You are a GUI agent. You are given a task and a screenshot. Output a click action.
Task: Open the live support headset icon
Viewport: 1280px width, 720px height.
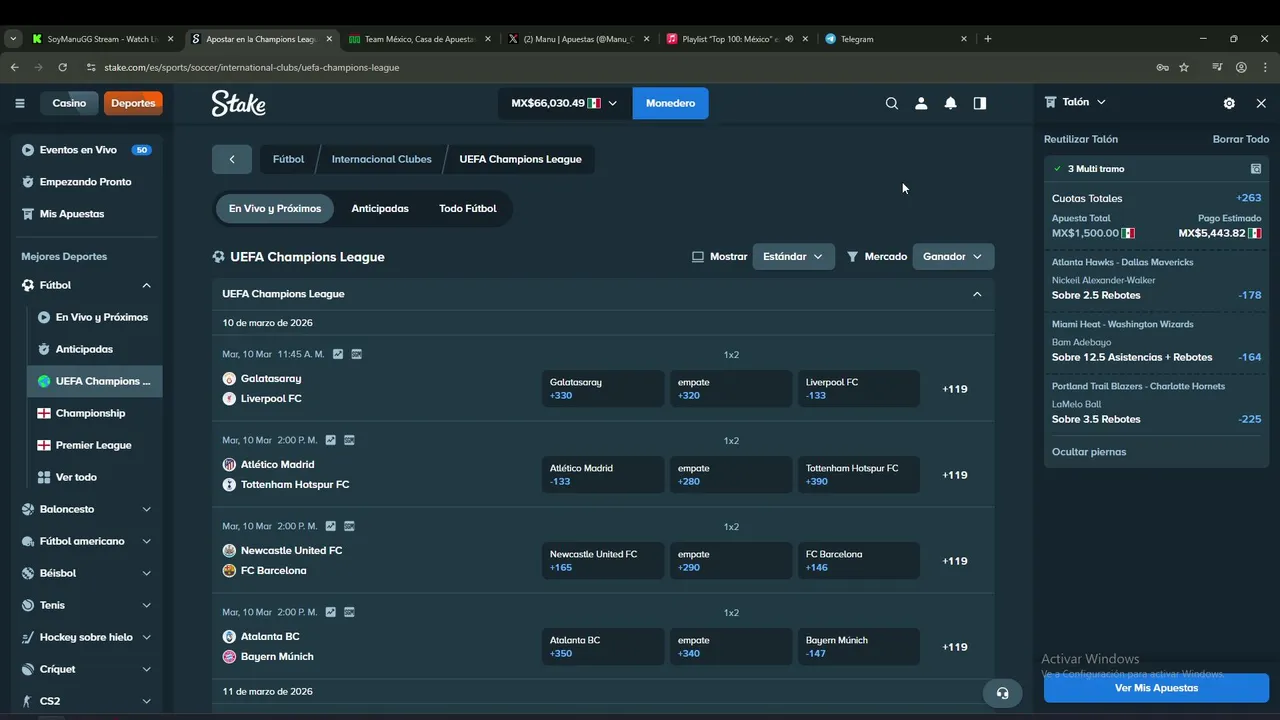1003,693
